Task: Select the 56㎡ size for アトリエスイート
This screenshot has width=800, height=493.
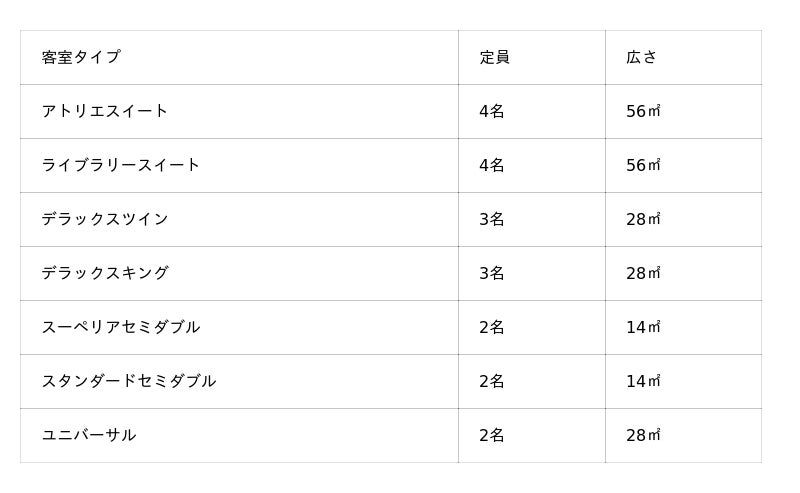Action: pos(643,111)
